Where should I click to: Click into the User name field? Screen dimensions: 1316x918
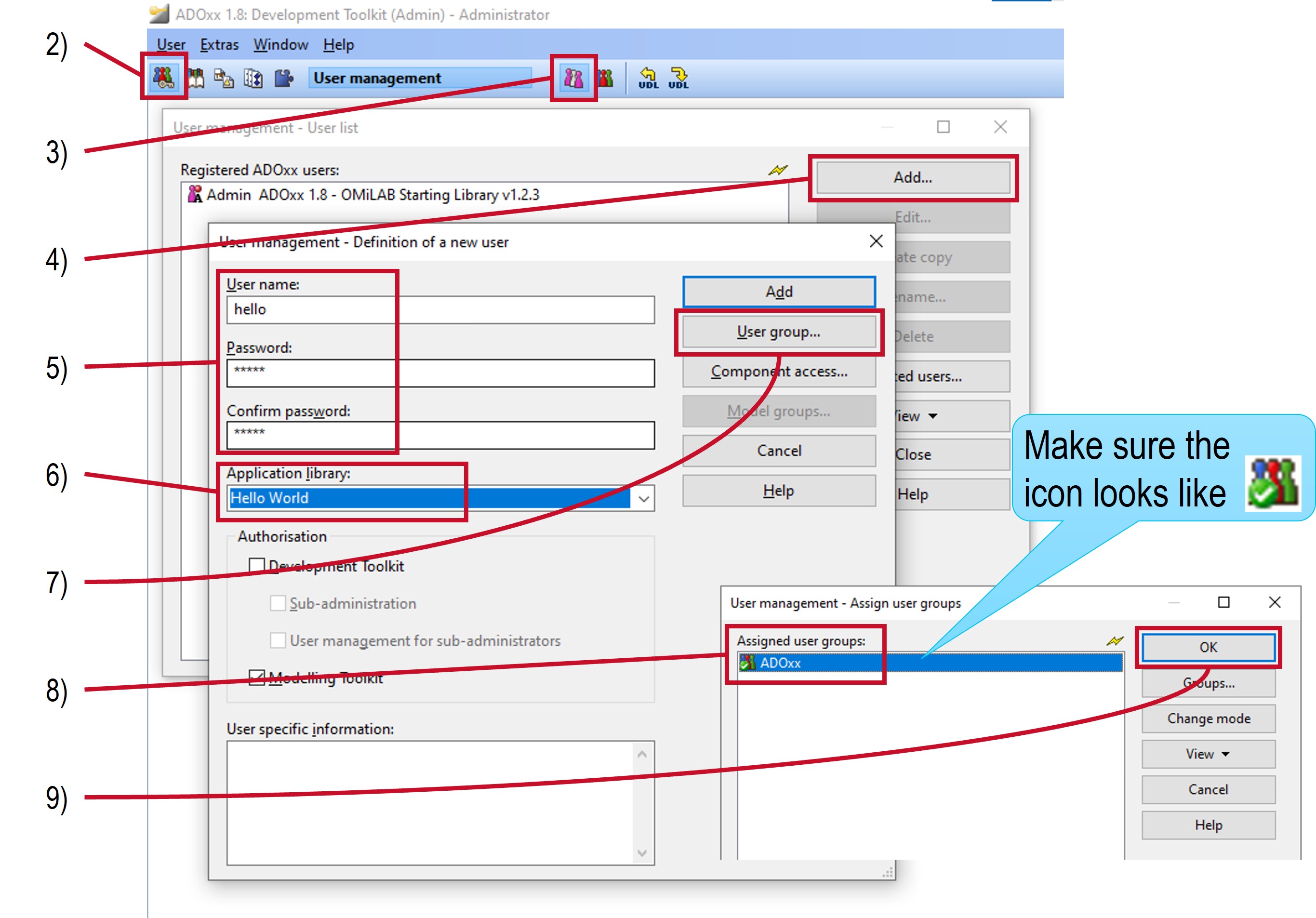440,309
